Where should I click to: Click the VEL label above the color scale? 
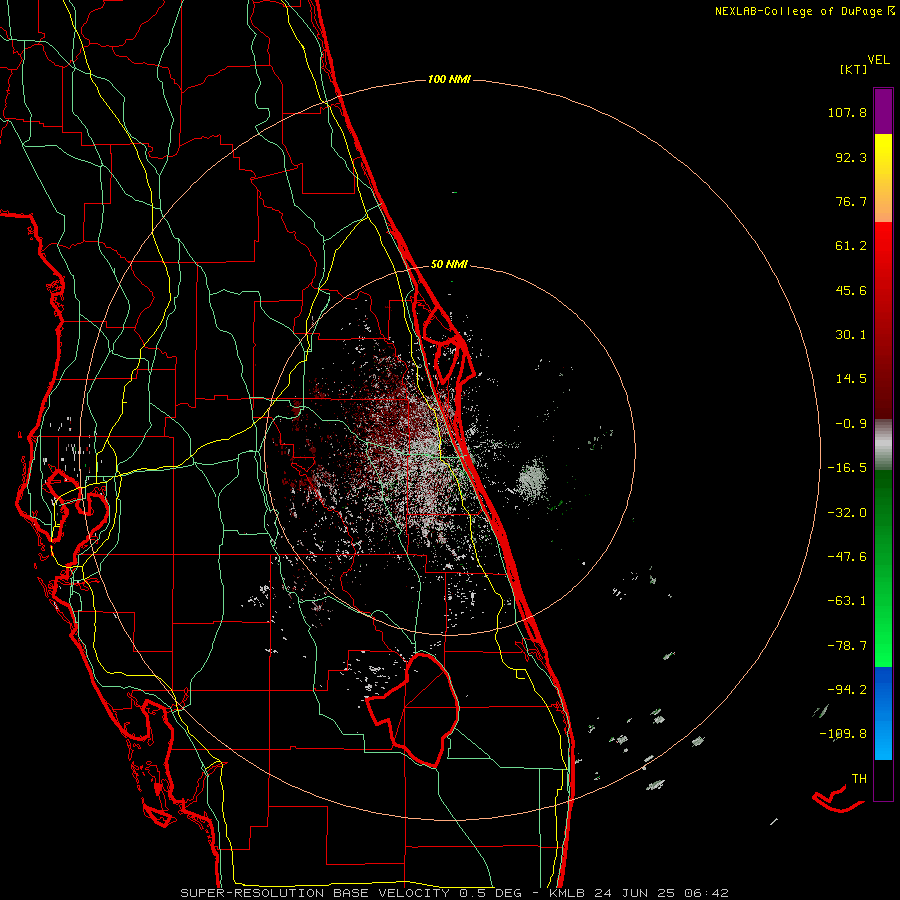tap(878, 60)
